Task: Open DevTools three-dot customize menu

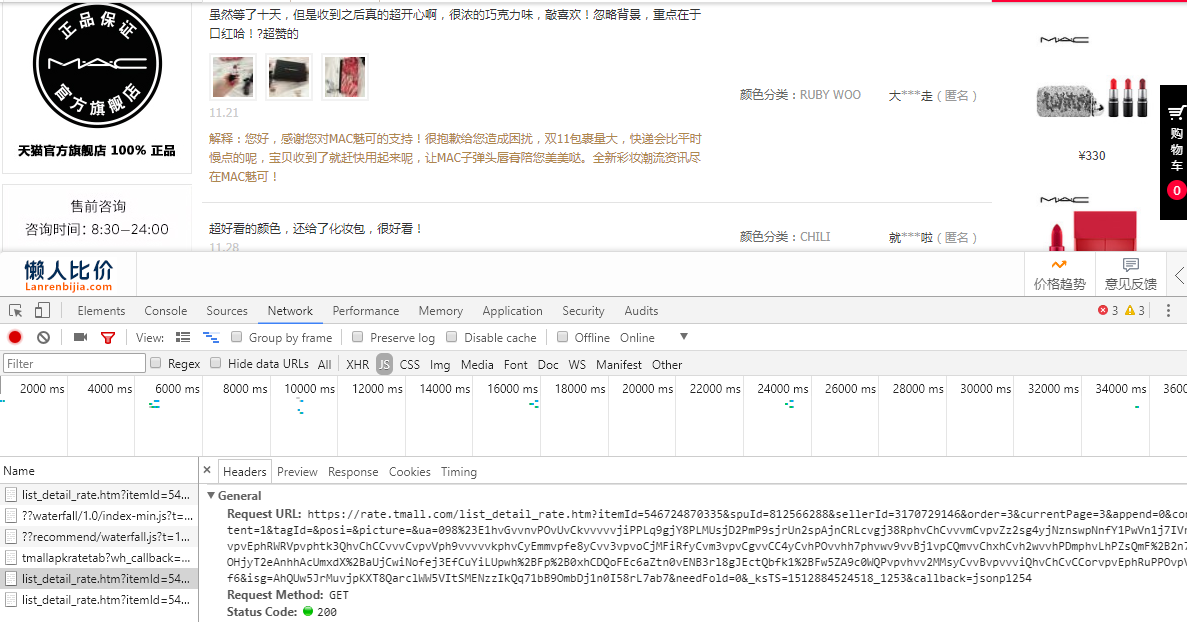Action: click(1168, 310)
